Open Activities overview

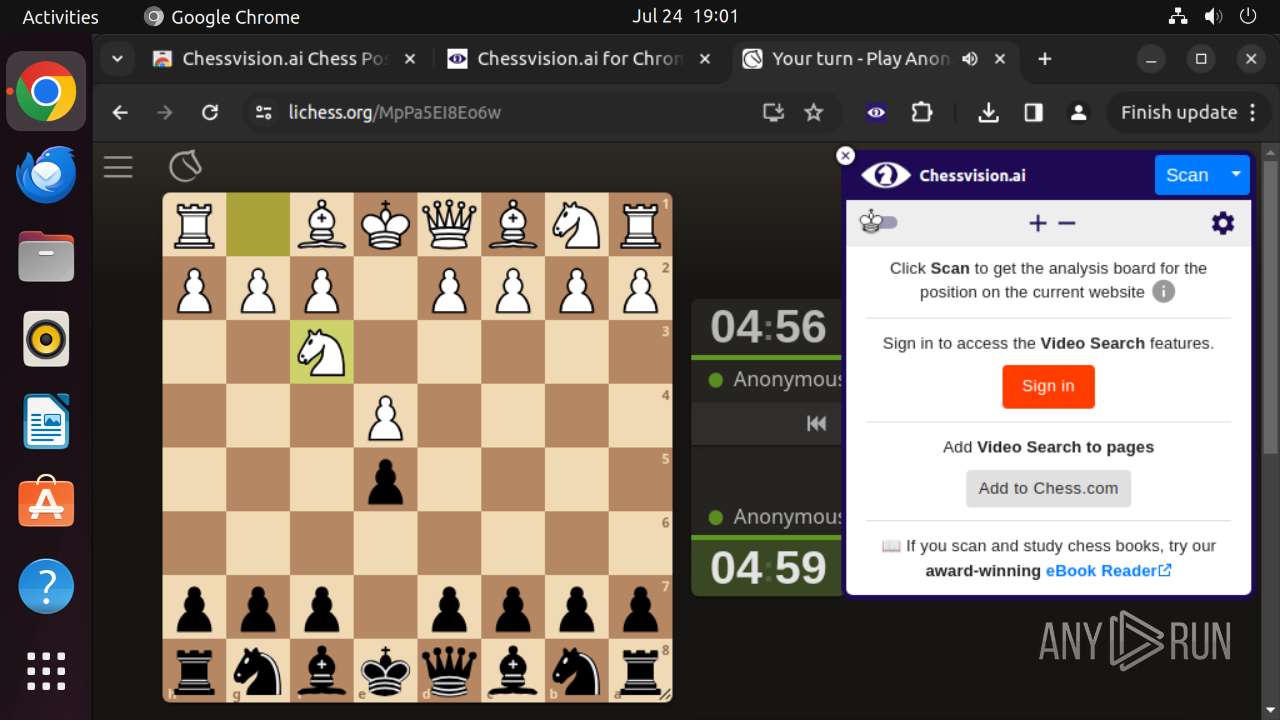60,16
